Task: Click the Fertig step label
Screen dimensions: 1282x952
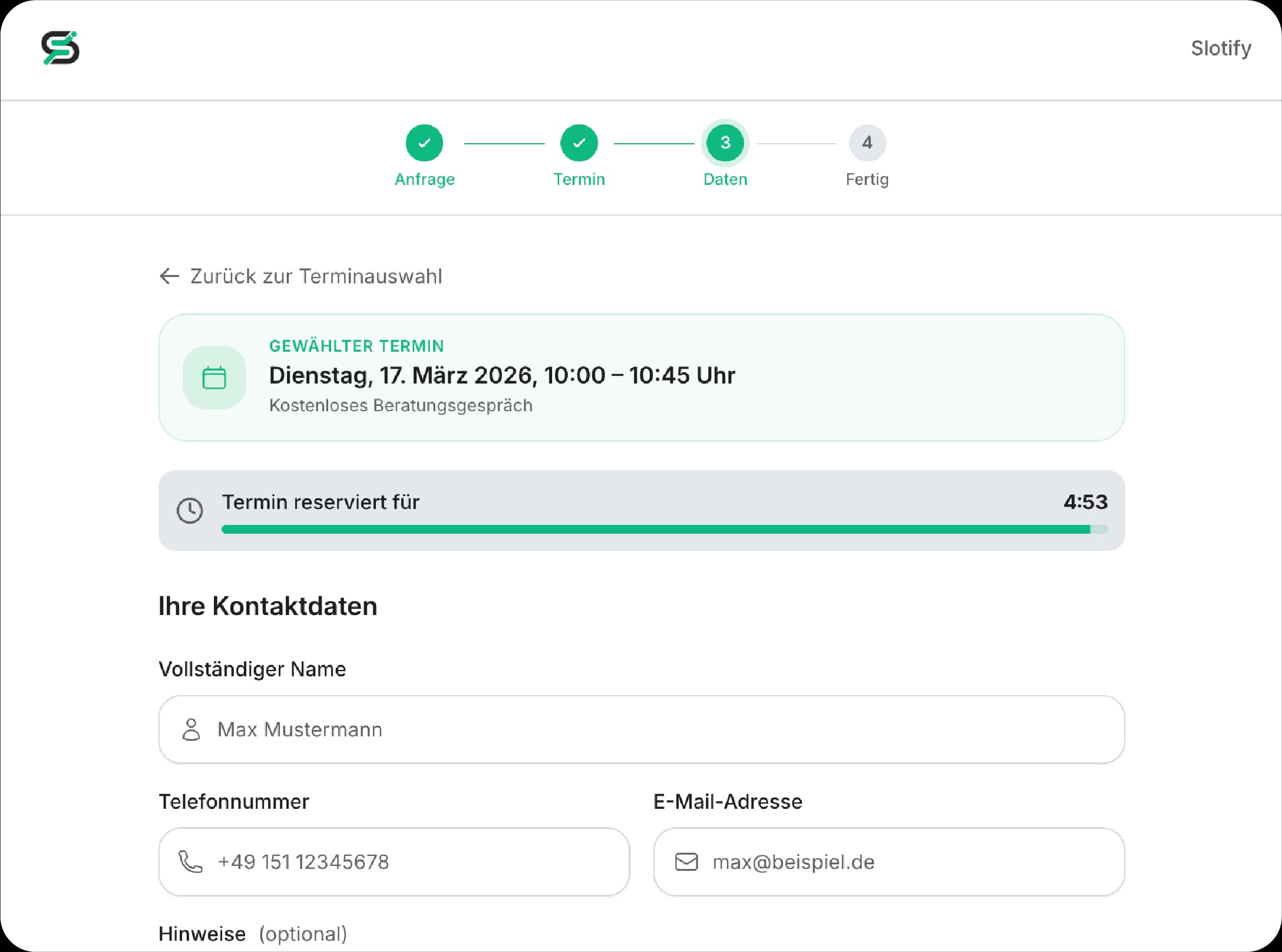Action: 867,179
